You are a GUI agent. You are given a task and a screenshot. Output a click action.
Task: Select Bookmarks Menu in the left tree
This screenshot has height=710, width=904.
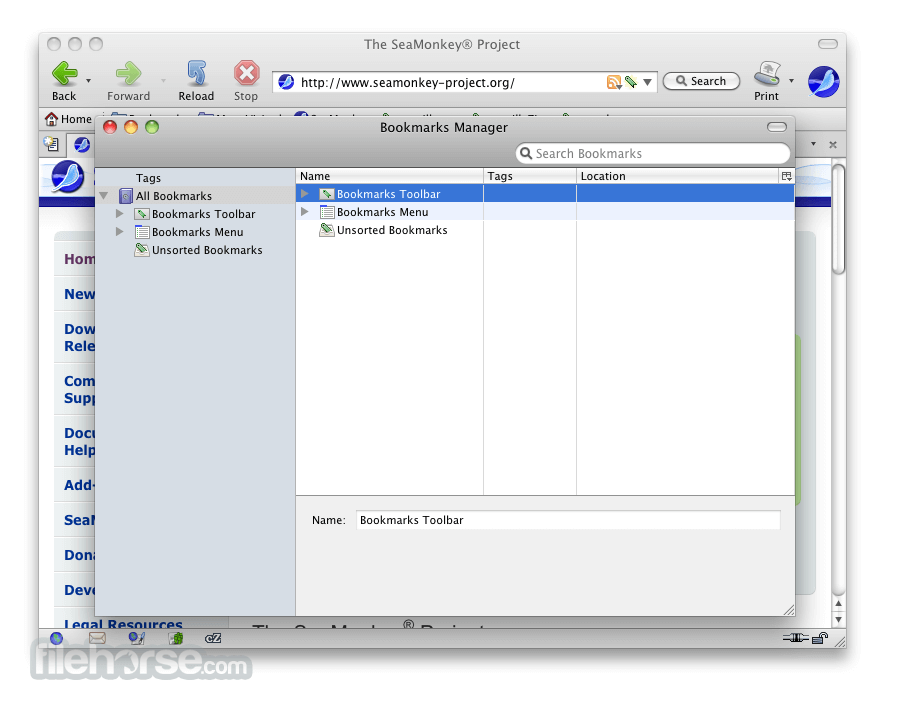pyautogui.click(x=198, y=232)
